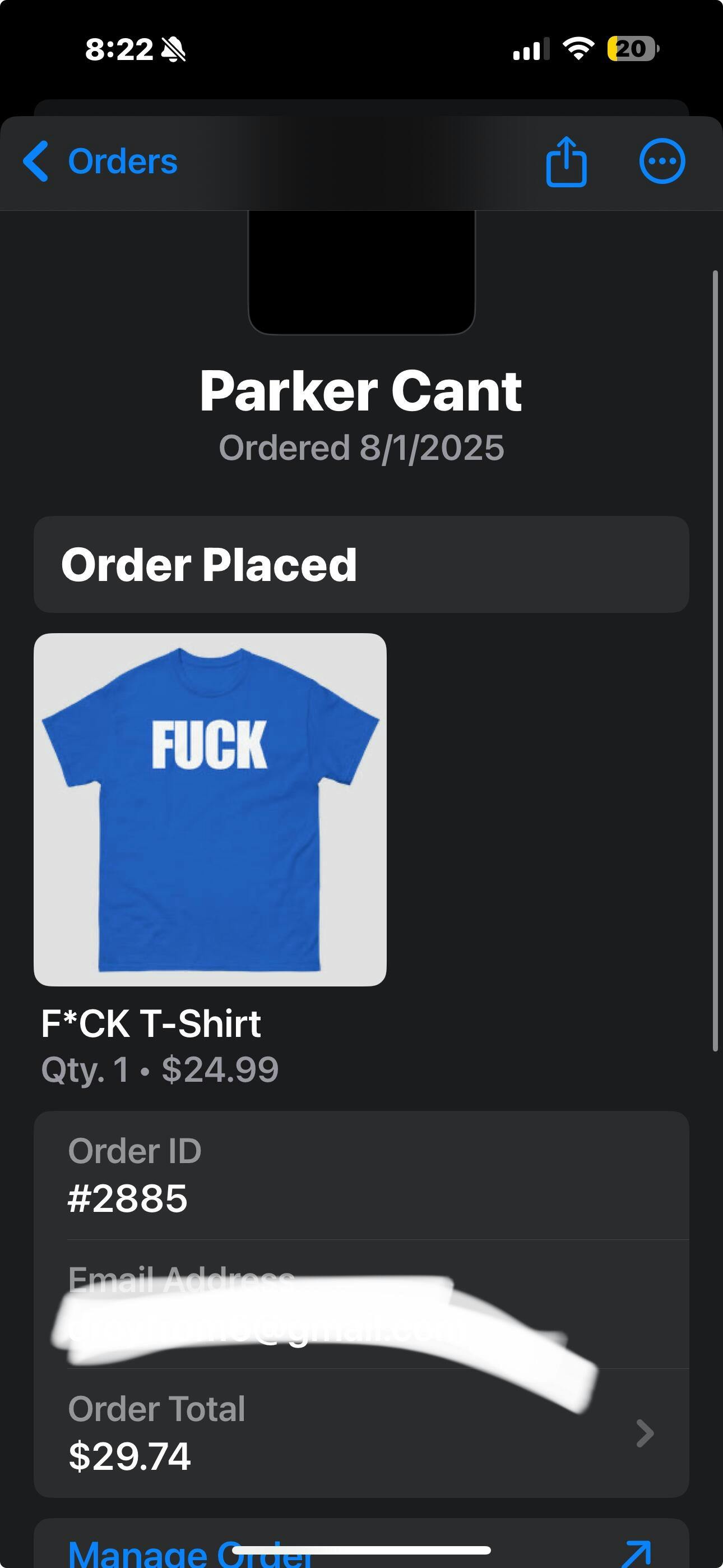Select the Order ID #2885 row

point(361,1175)
